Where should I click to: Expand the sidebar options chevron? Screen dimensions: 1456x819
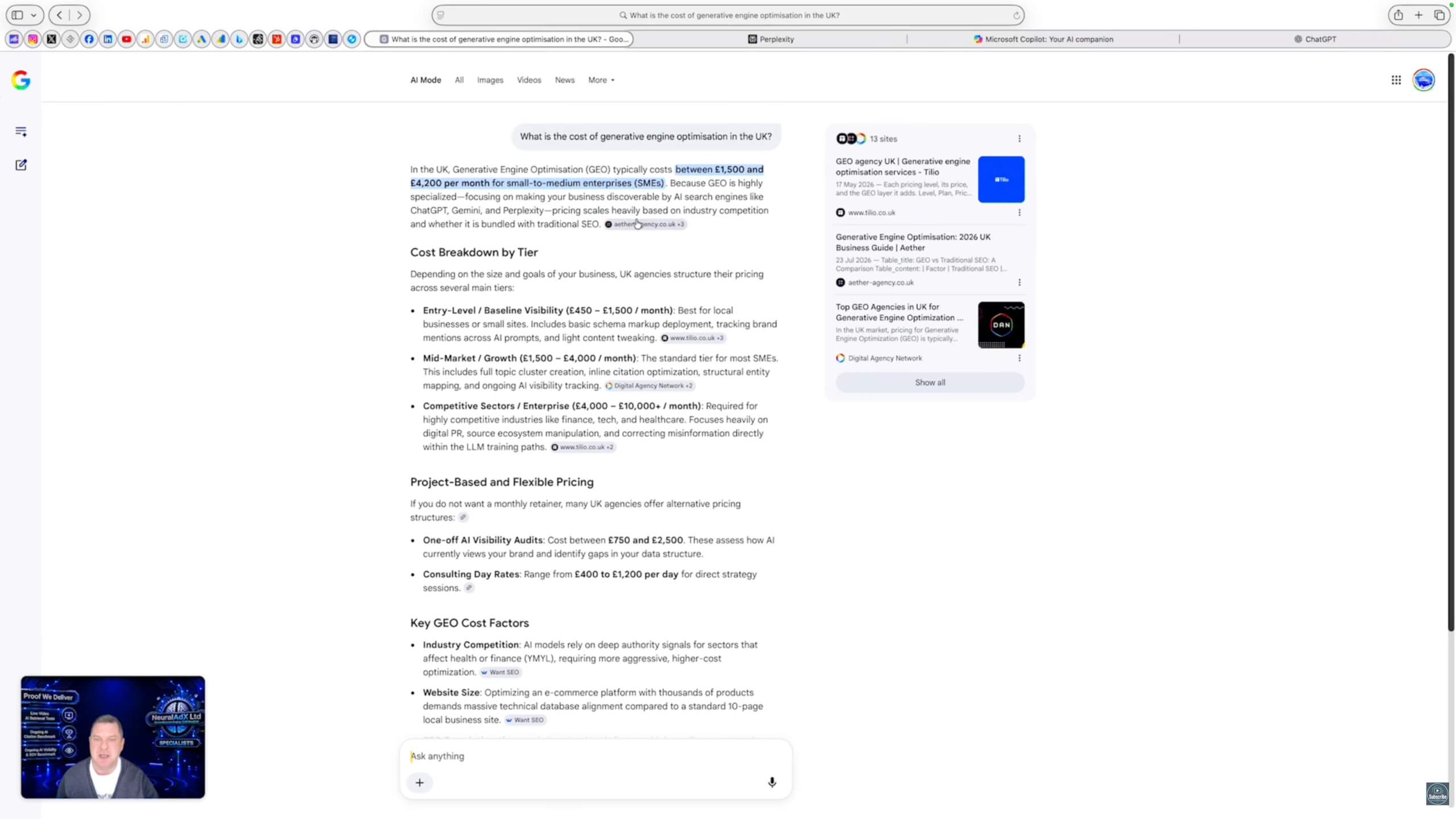(34, 15)
